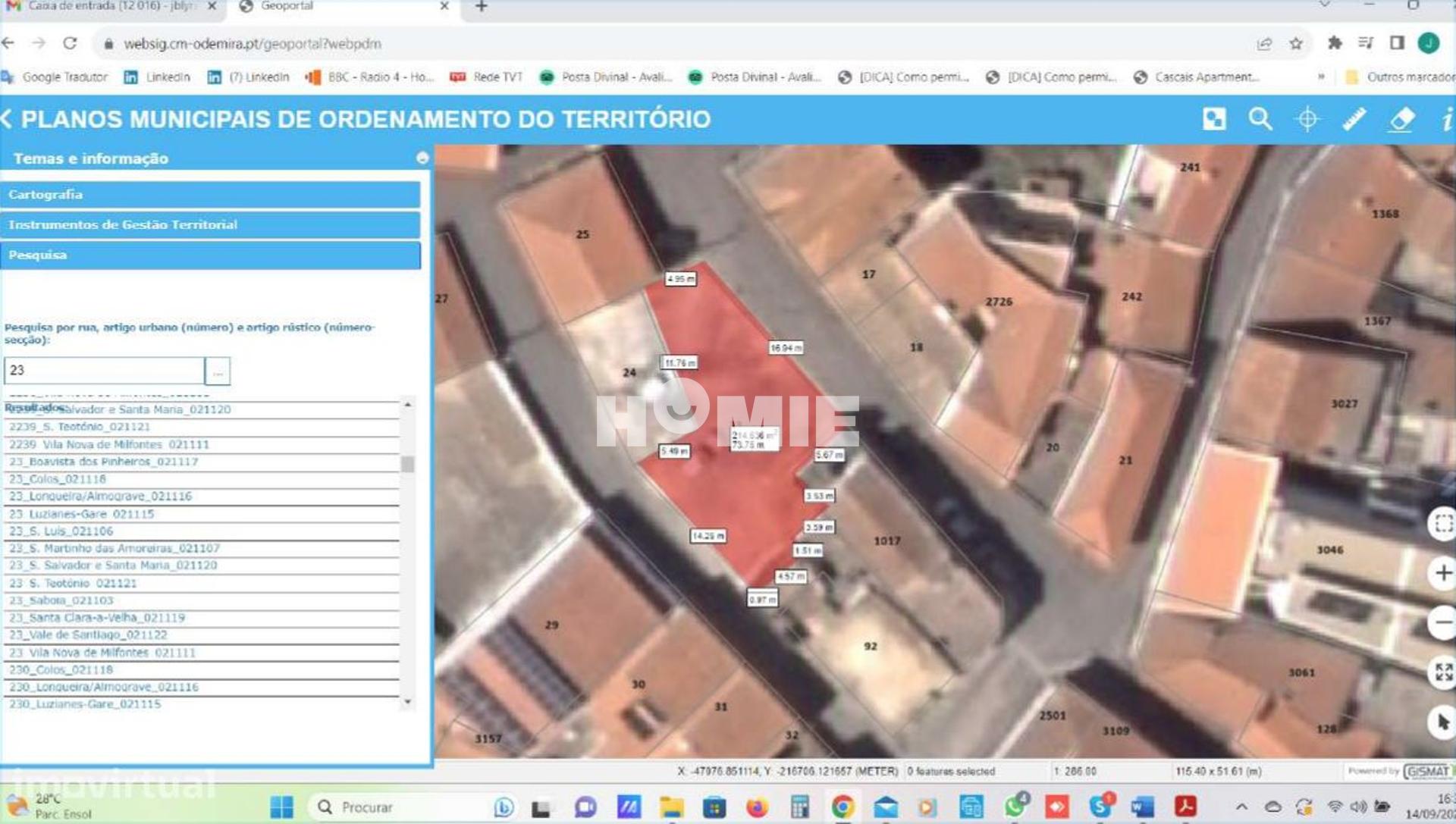Select result 23_Colos_021118
This screenshot has height=824, width=1456.
58,479
